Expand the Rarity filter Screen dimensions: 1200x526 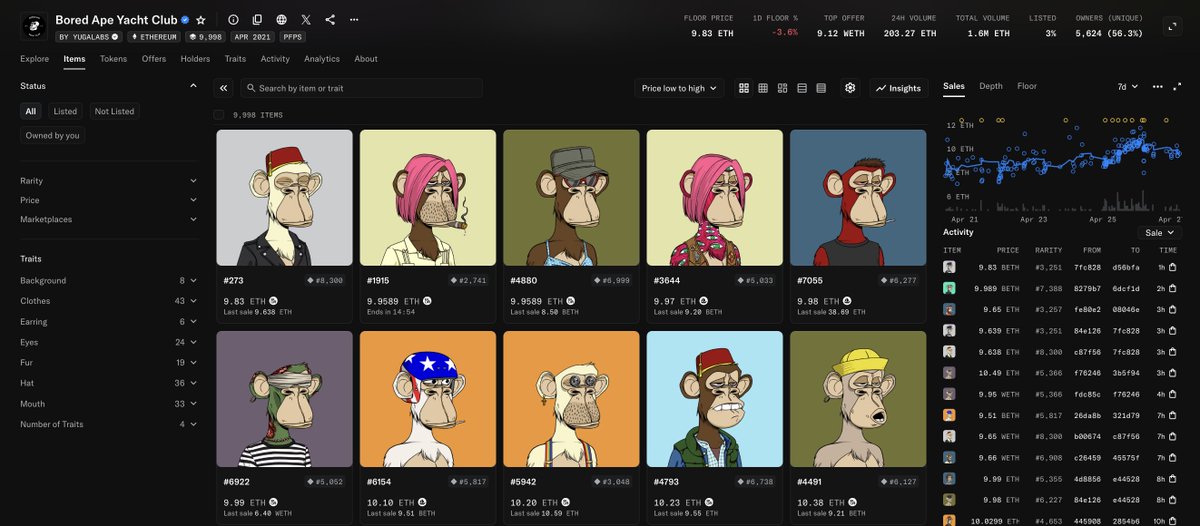109,181
